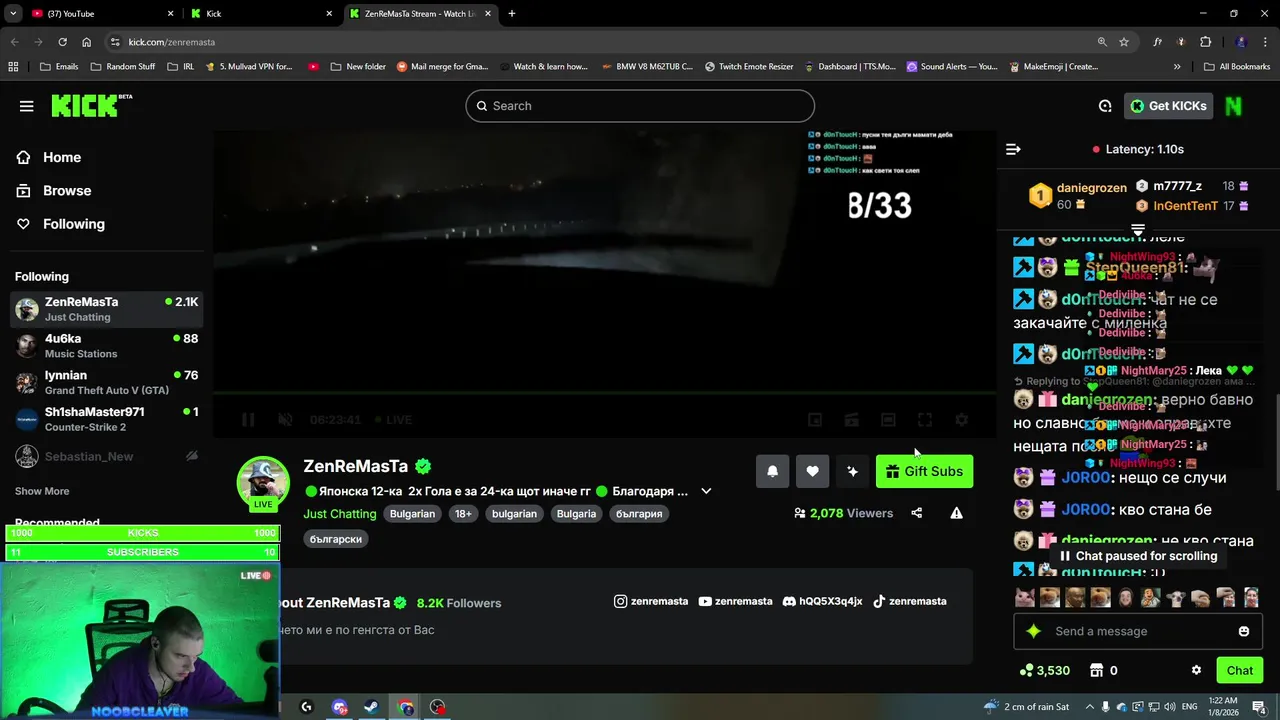This screenshot has width=1280, height=720.
Task: Expand gifter leaderboard handle in chat
Action: 1138,229
